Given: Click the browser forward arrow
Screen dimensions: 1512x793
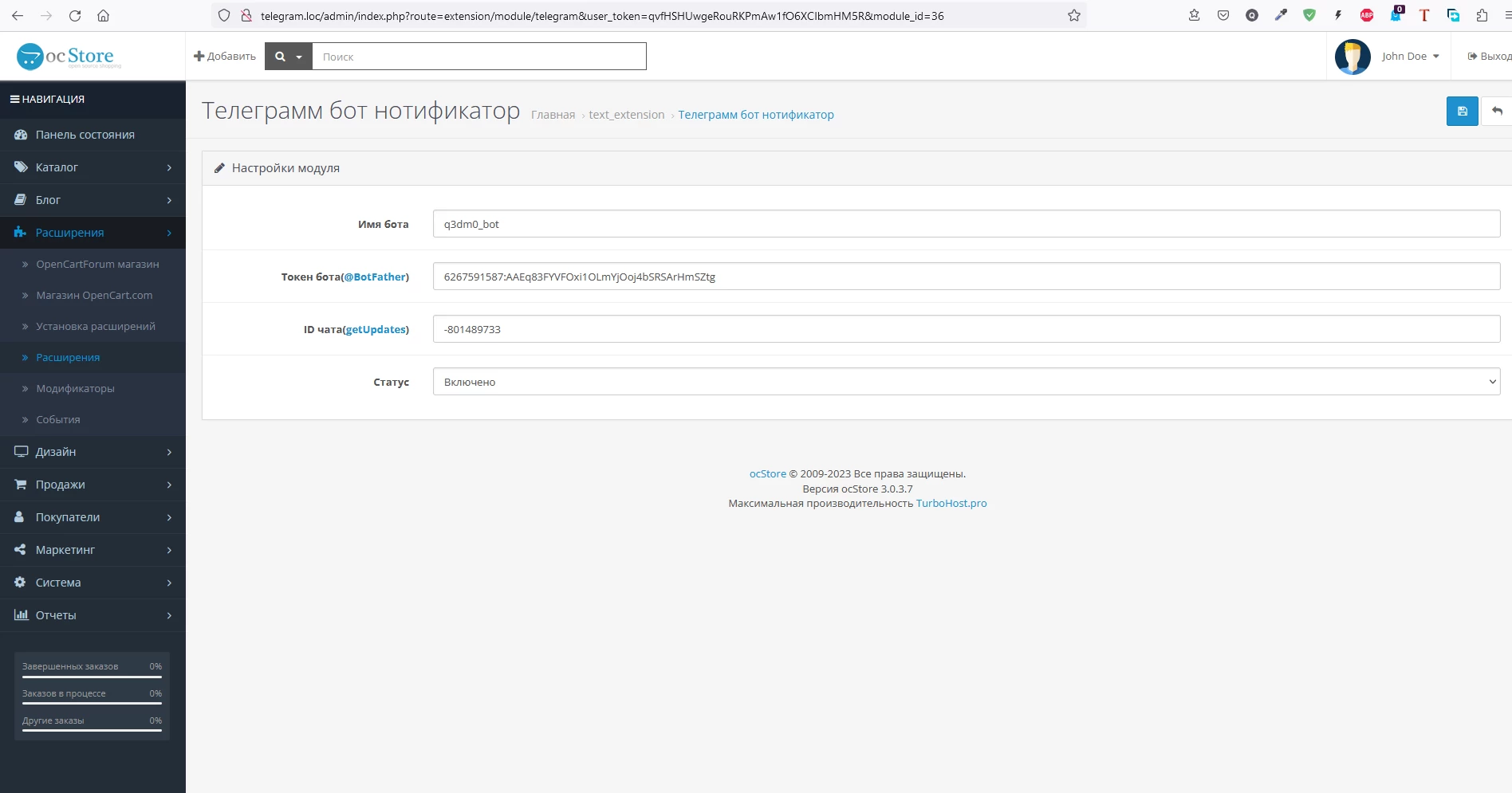Looking at the screenshot, I should 46,15.
